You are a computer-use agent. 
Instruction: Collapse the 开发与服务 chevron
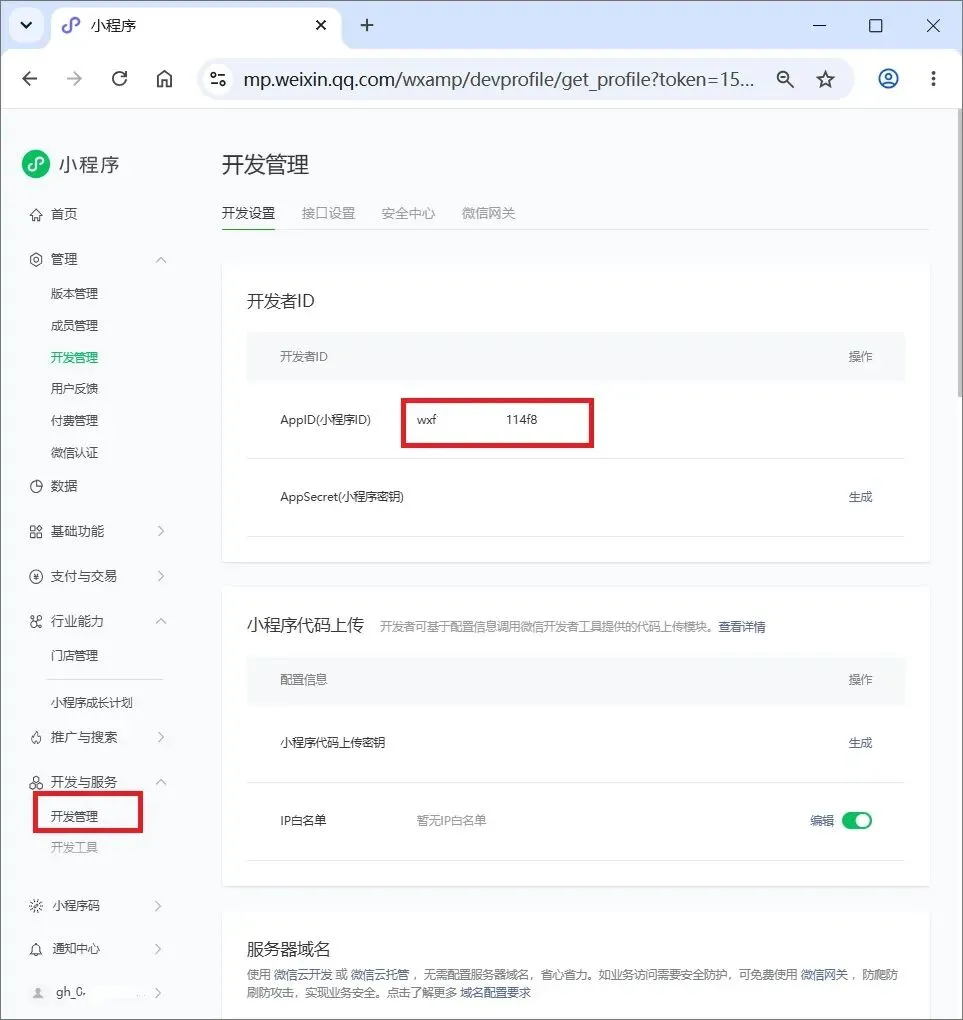161,782
